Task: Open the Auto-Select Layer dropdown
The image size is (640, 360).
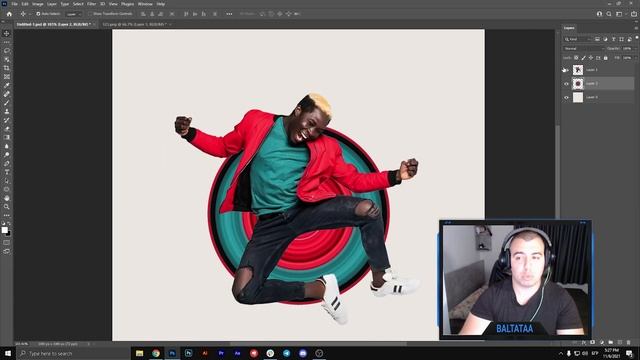Action: pos(74,14)
